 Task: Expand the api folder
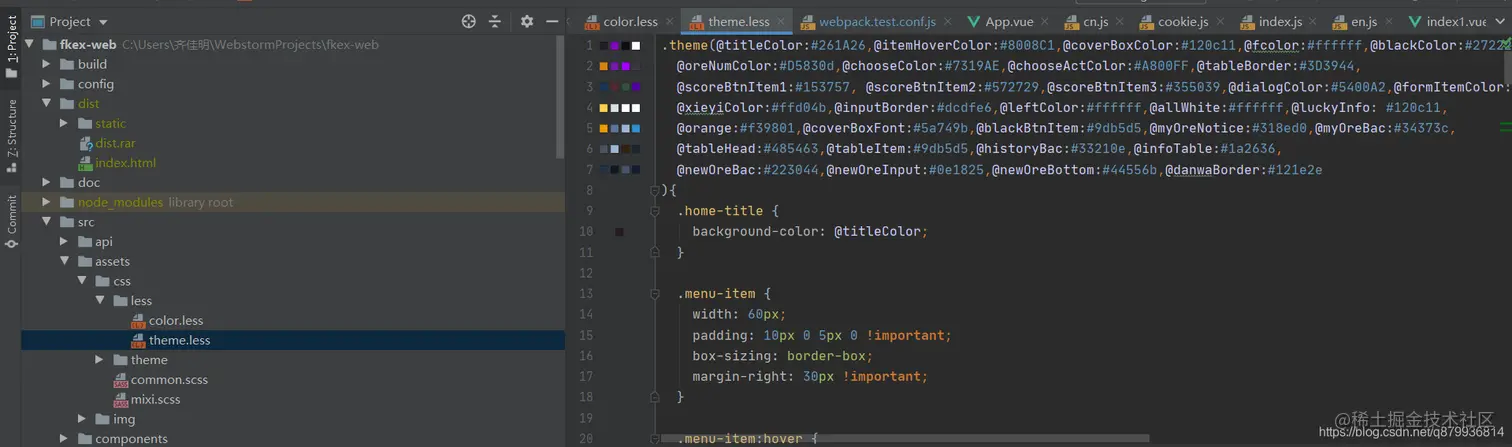(x=64, y=242)
